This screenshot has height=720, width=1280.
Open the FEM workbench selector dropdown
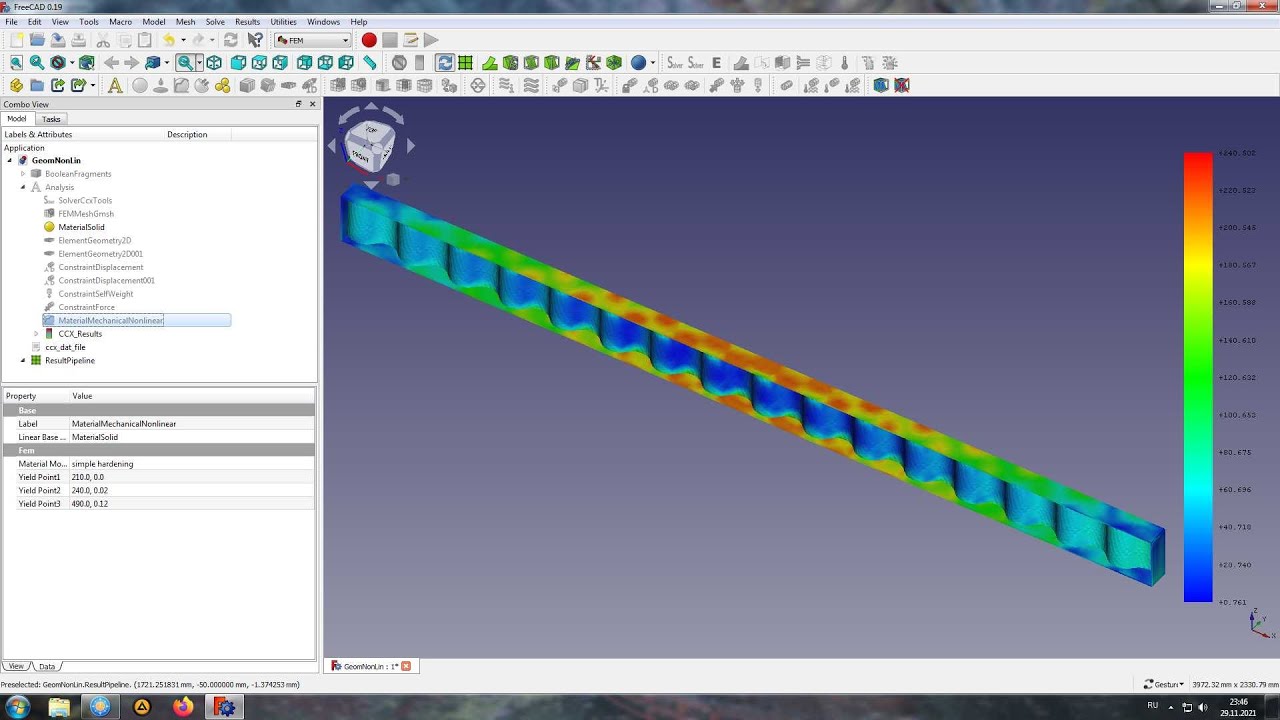(x=313, y=40)
